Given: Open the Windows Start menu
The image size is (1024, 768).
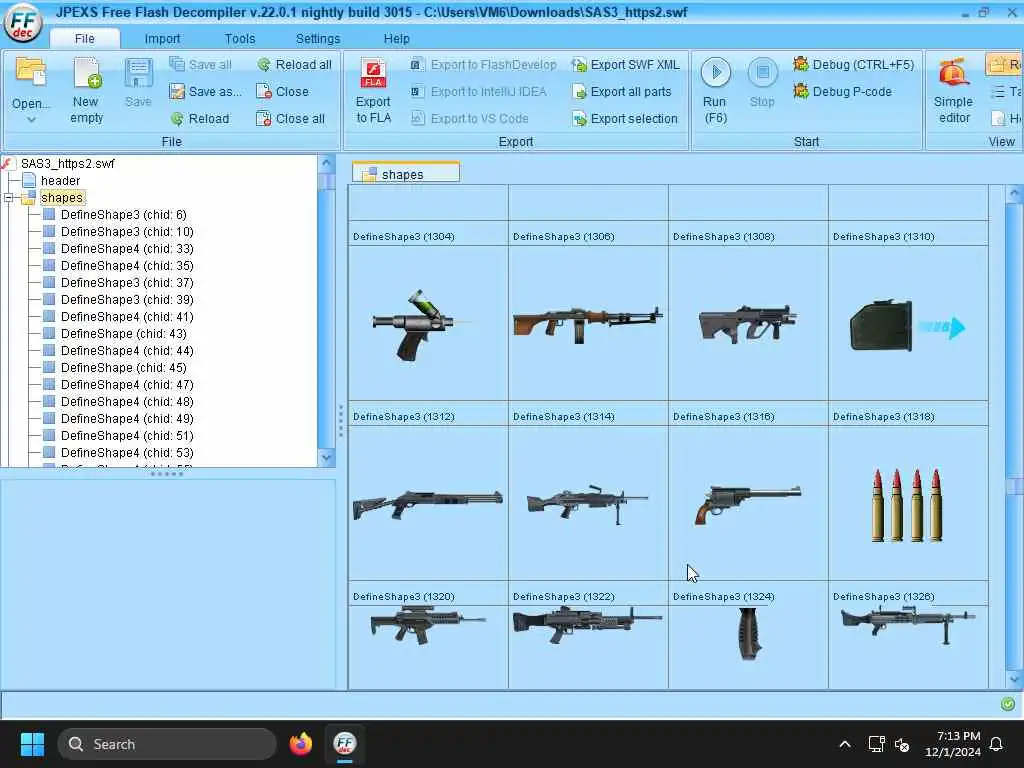Looking at the screenshot, I should click(32, 744).
